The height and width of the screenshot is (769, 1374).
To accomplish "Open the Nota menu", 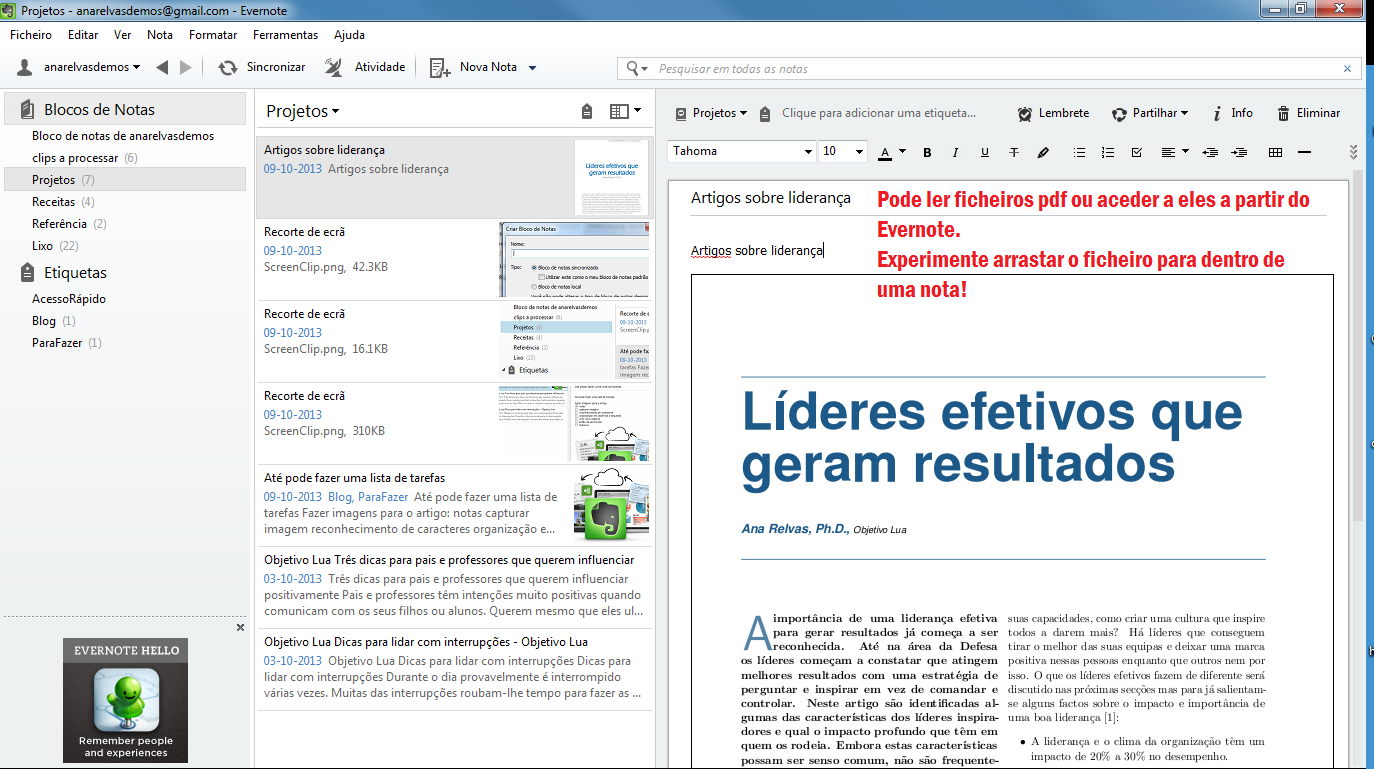I will [160, 35].
